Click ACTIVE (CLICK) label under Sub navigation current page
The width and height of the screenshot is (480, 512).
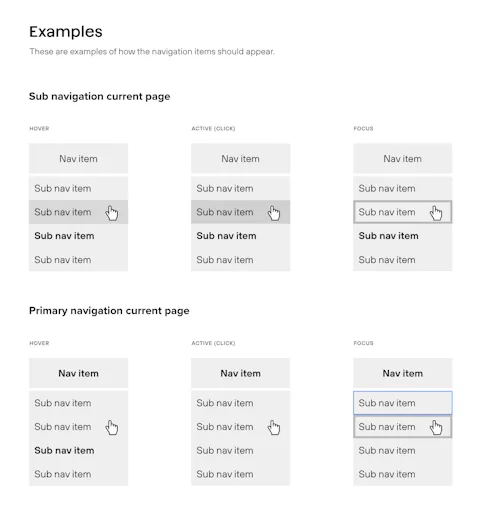(x=213, y=128)
